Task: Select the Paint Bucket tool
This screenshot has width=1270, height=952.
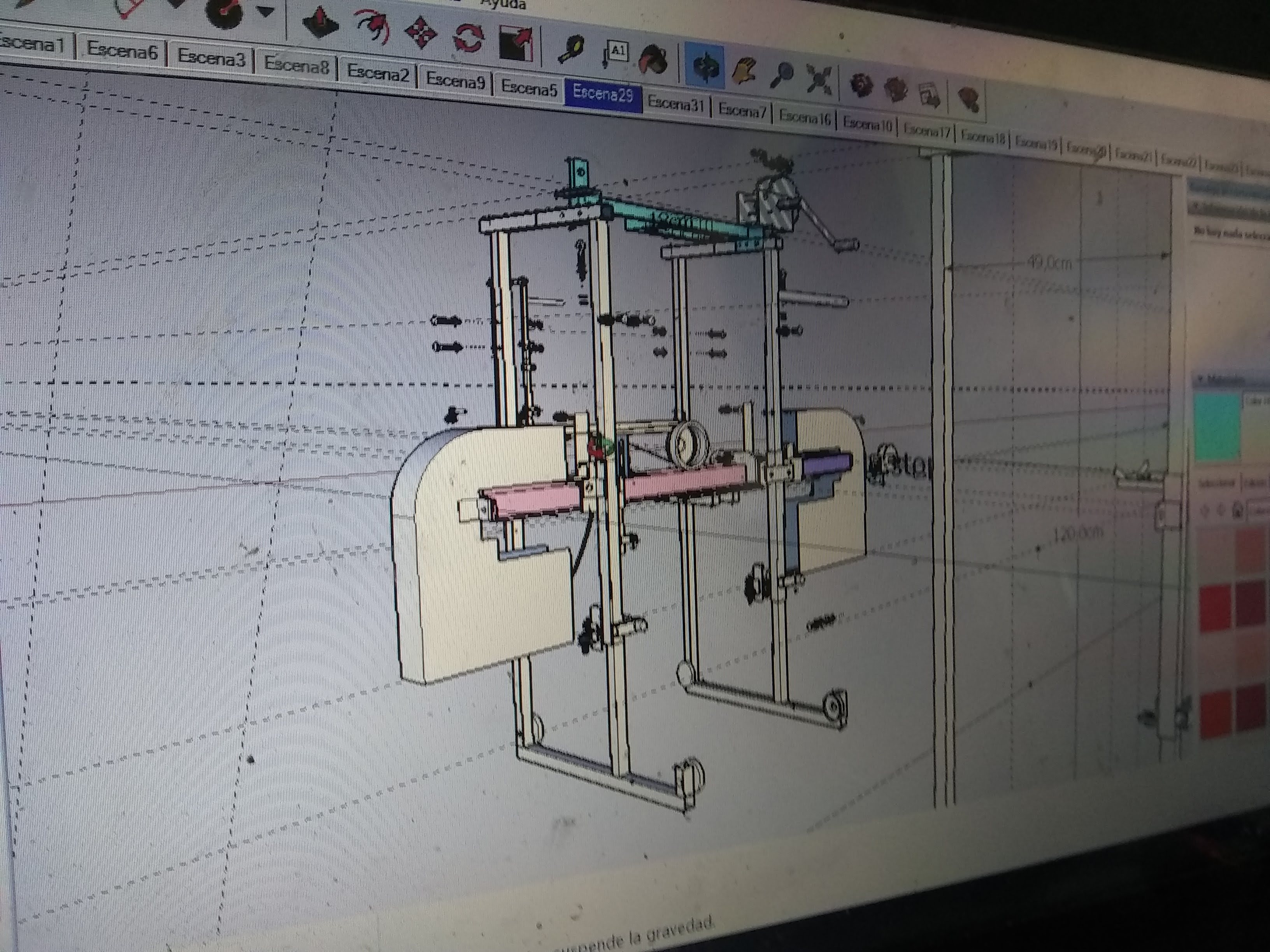Action: (x=653, y=59)
